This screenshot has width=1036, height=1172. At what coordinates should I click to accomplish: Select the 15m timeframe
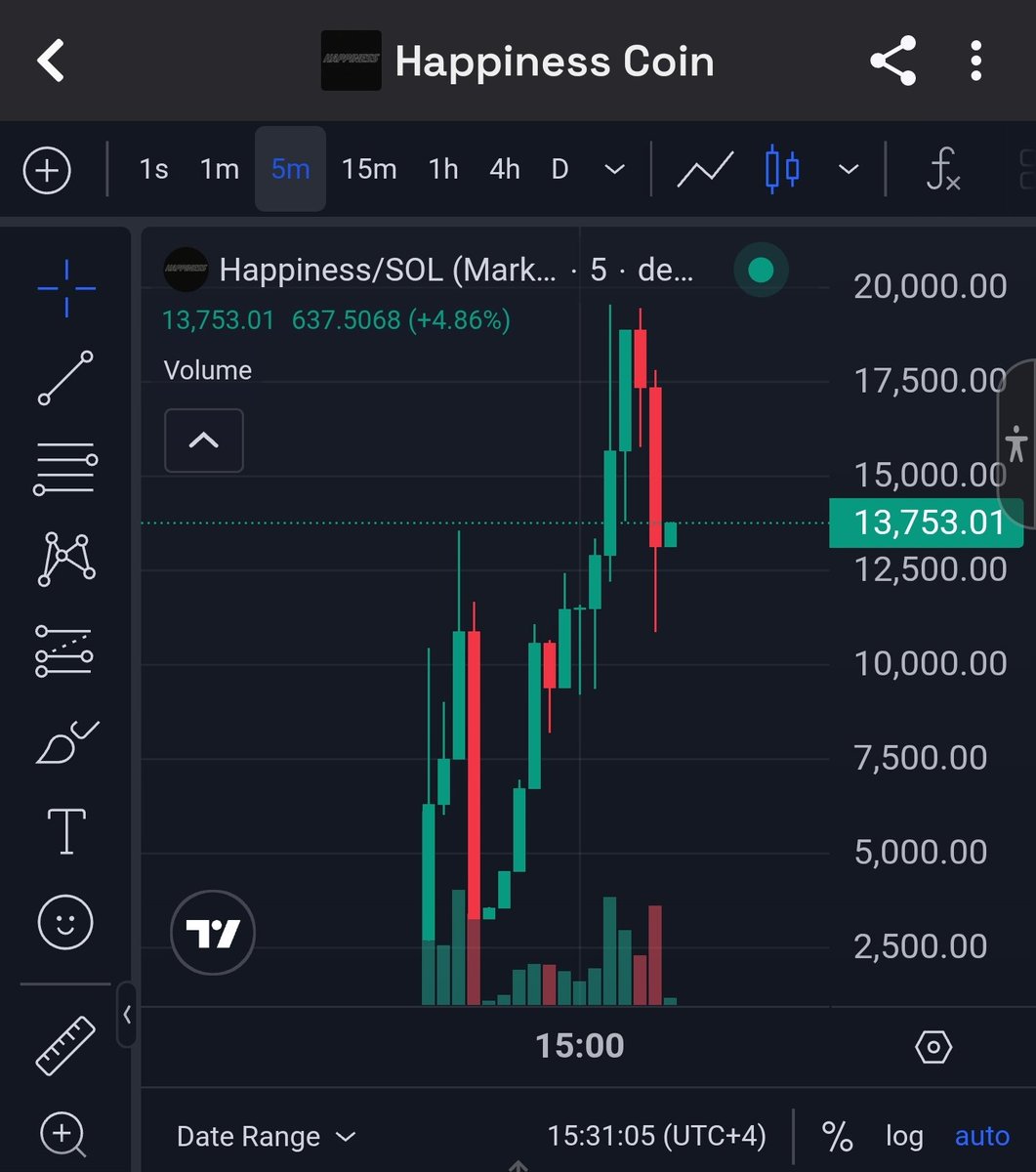(x=369, y=169)
